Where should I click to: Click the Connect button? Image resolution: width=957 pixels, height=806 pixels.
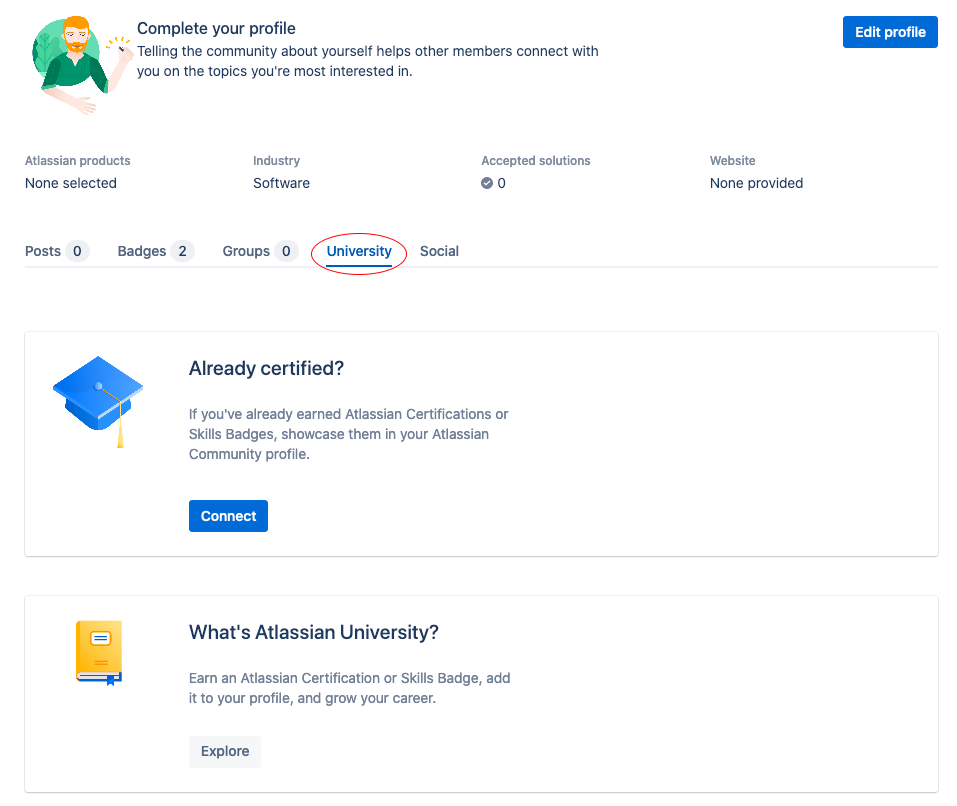point(228,516)
